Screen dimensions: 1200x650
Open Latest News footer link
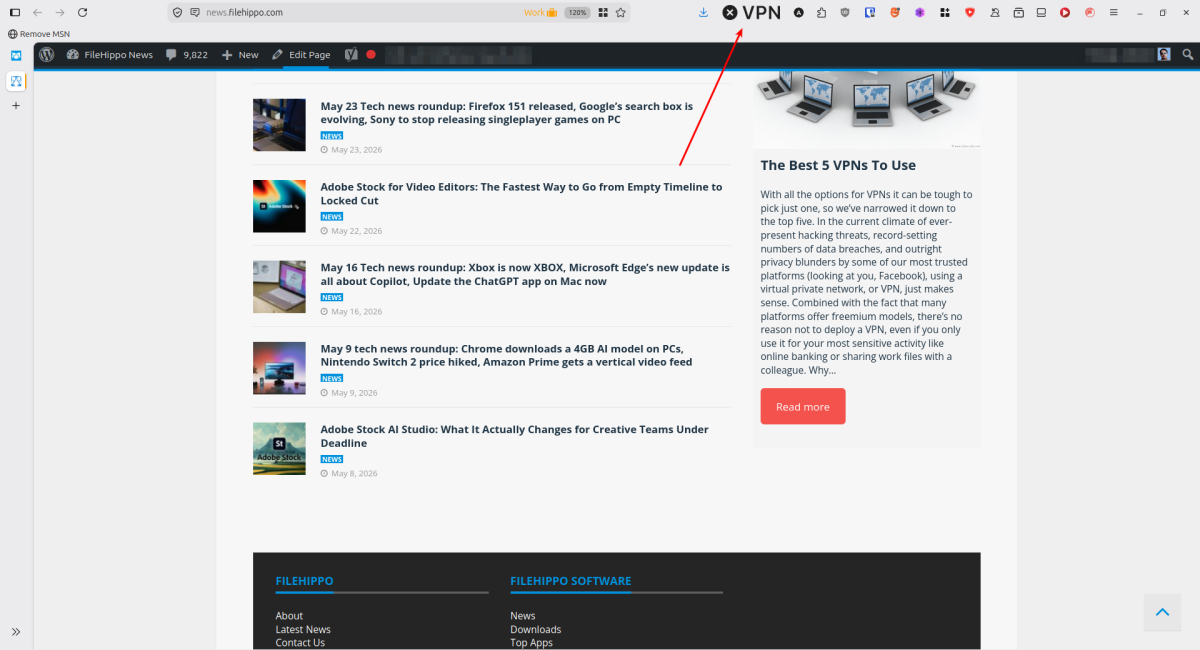tap(303, 629)
